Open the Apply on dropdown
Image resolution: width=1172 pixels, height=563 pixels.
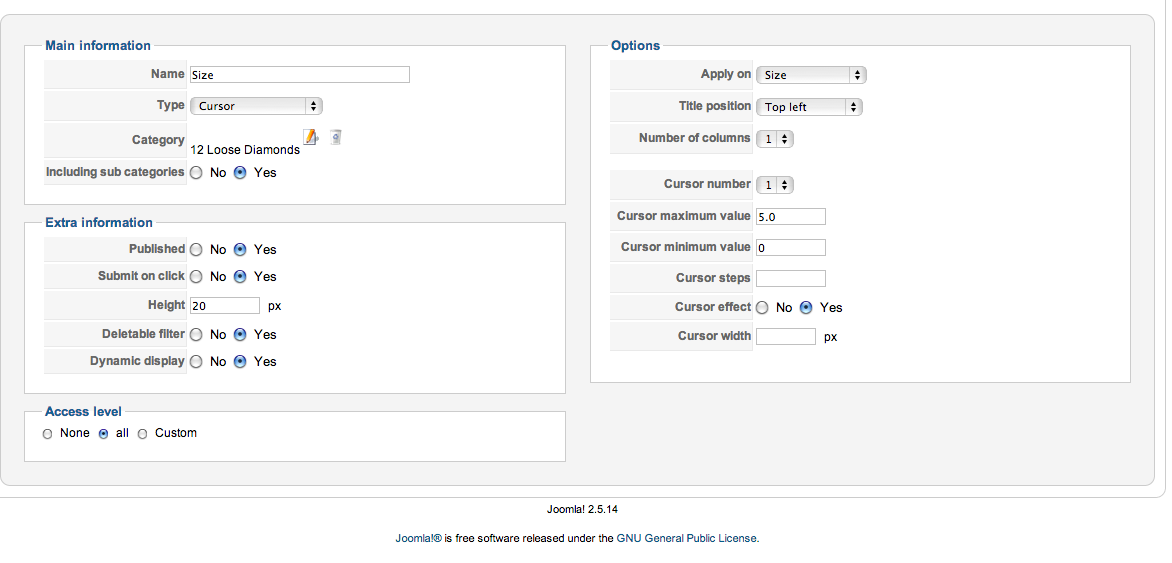(x=811, y=75)
